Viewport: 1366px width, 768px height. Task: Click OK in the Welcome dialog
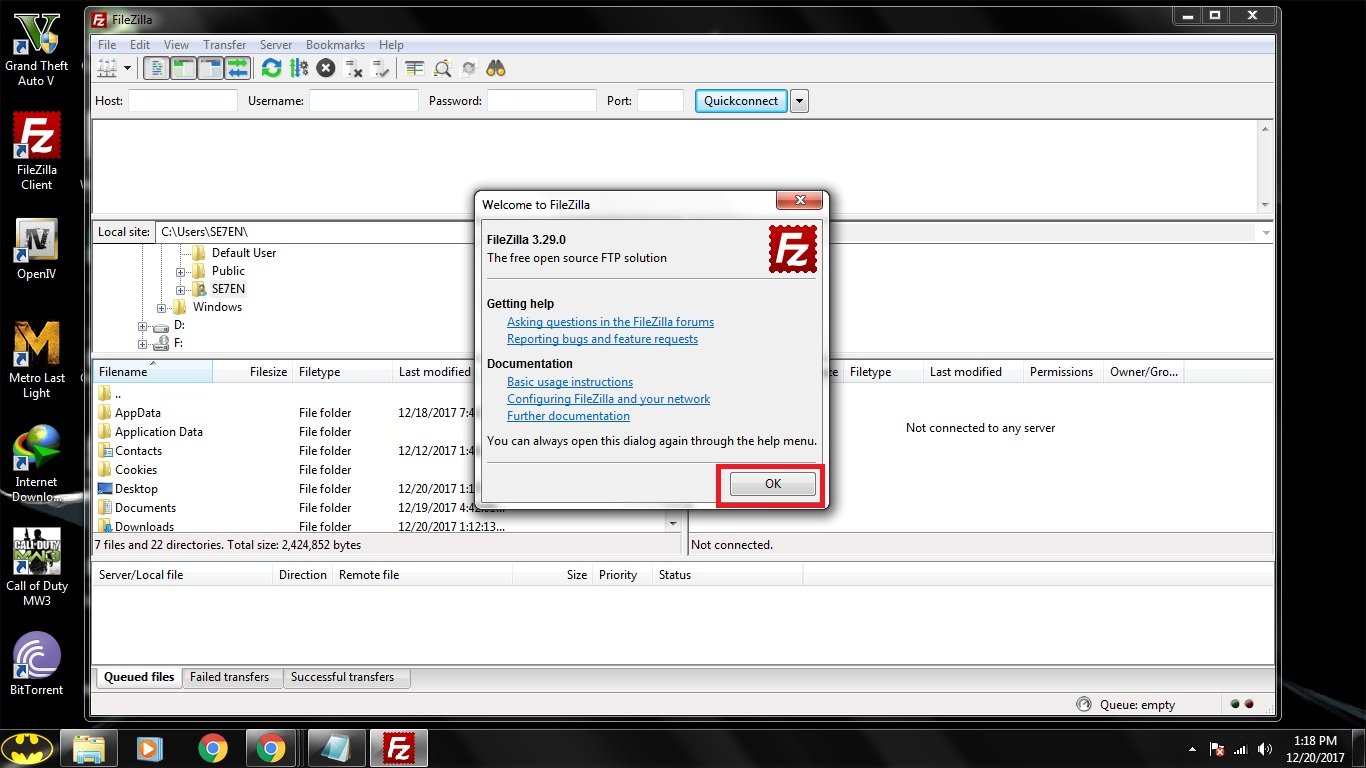[x=773, y=484]
